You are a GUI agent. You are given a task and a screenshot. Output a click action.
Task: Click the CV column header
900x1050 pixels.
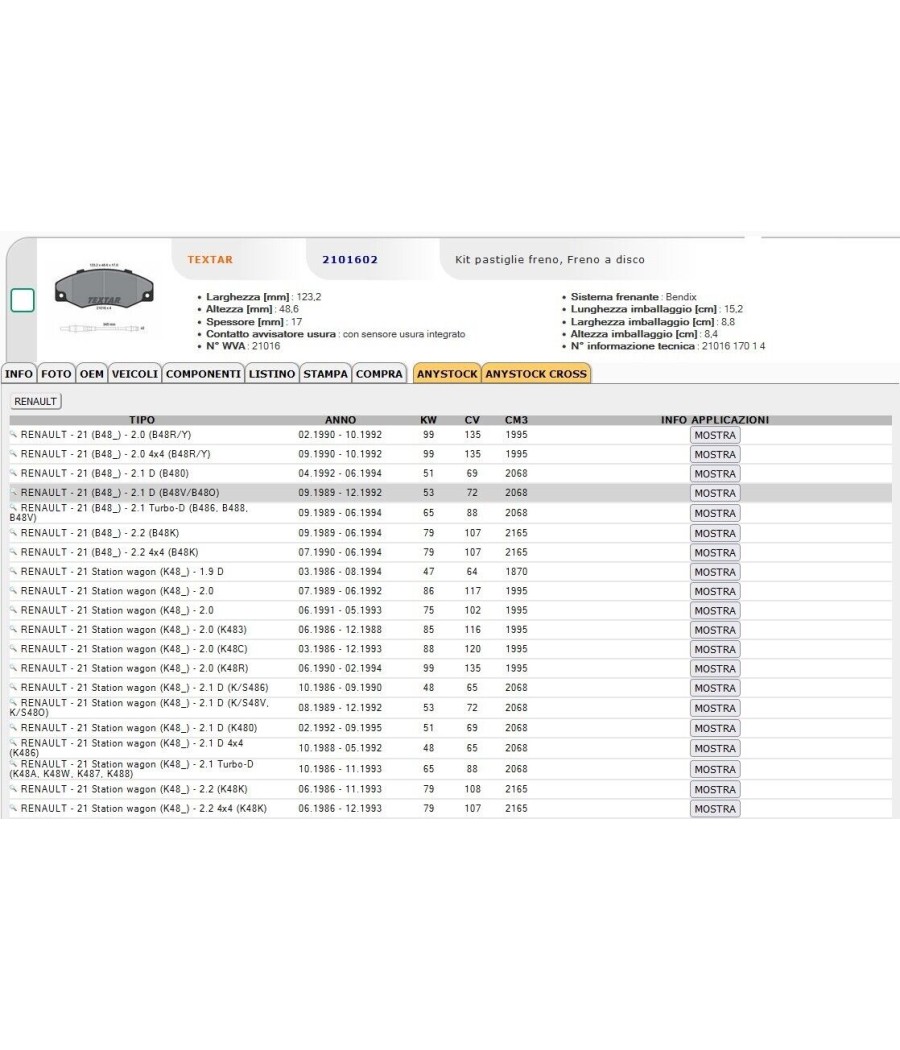pos(472,420)
